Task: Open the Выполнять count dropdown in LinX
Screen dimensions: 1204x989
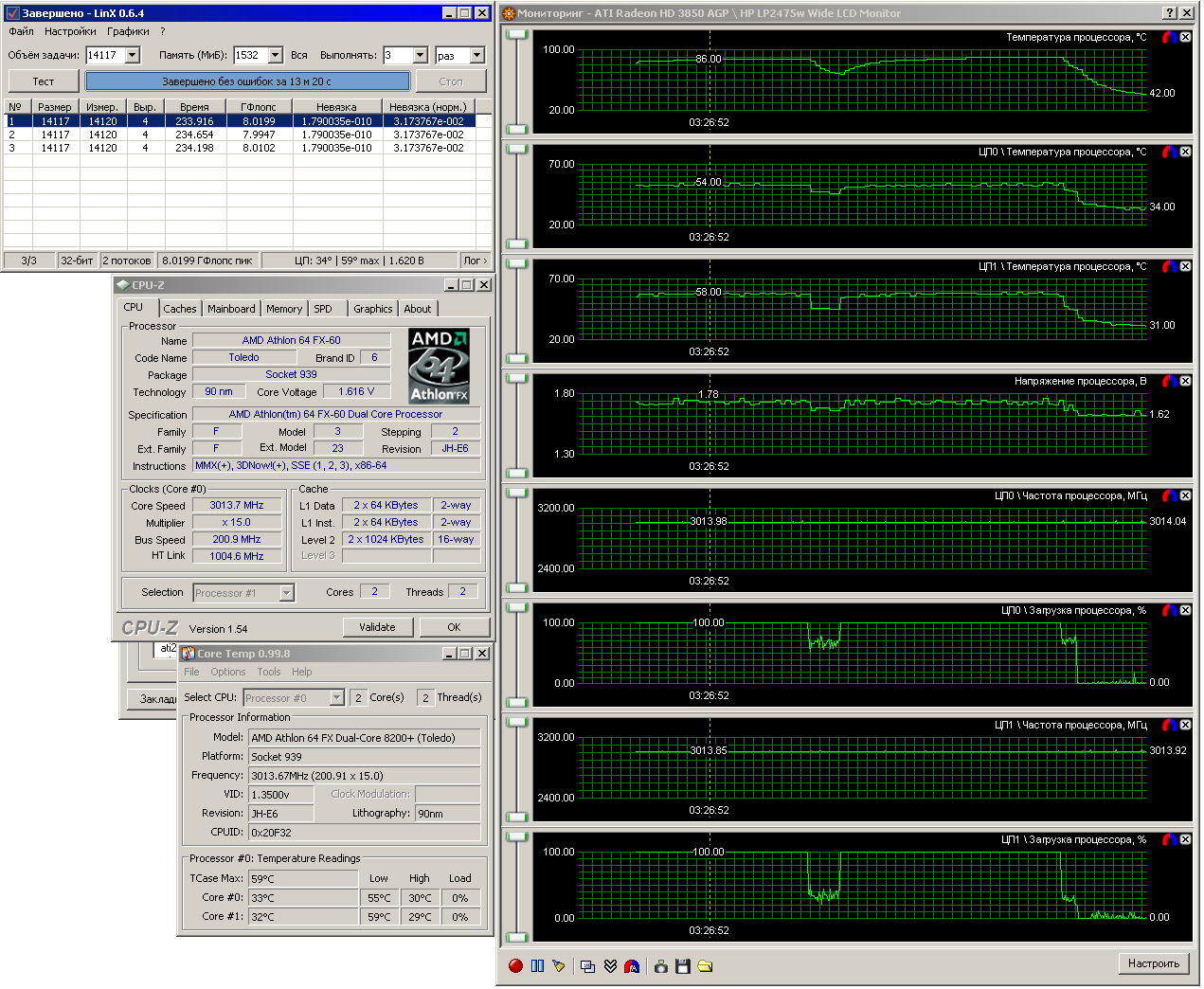Action: point(421,55)
